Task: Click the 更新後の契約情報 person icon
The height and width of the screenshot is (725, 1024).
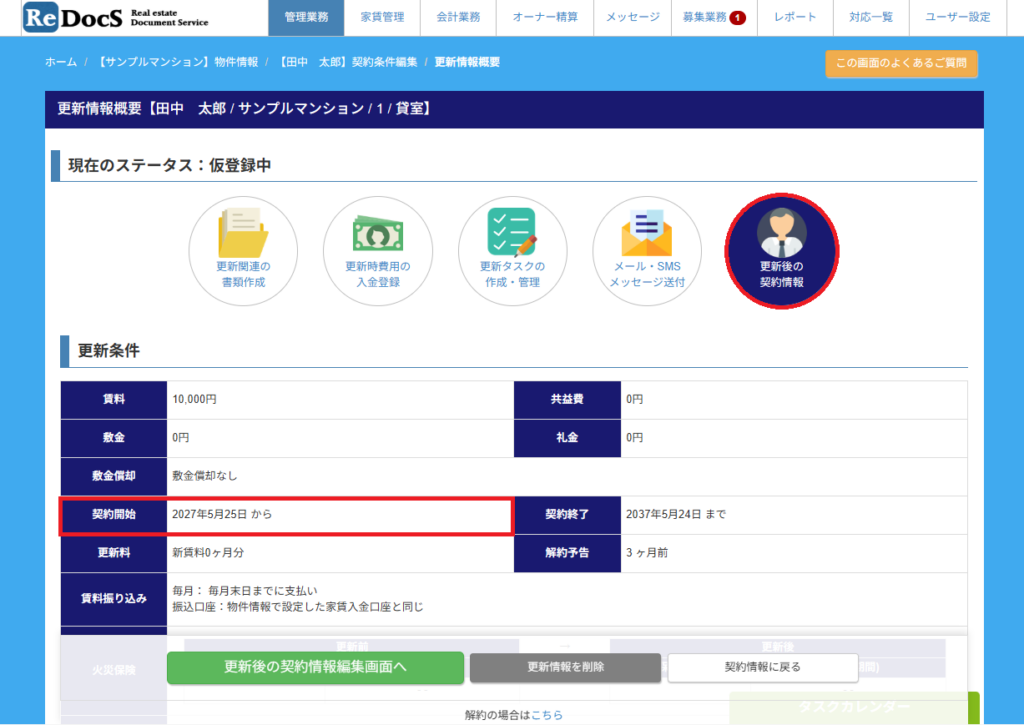Action: pos(782,251)
